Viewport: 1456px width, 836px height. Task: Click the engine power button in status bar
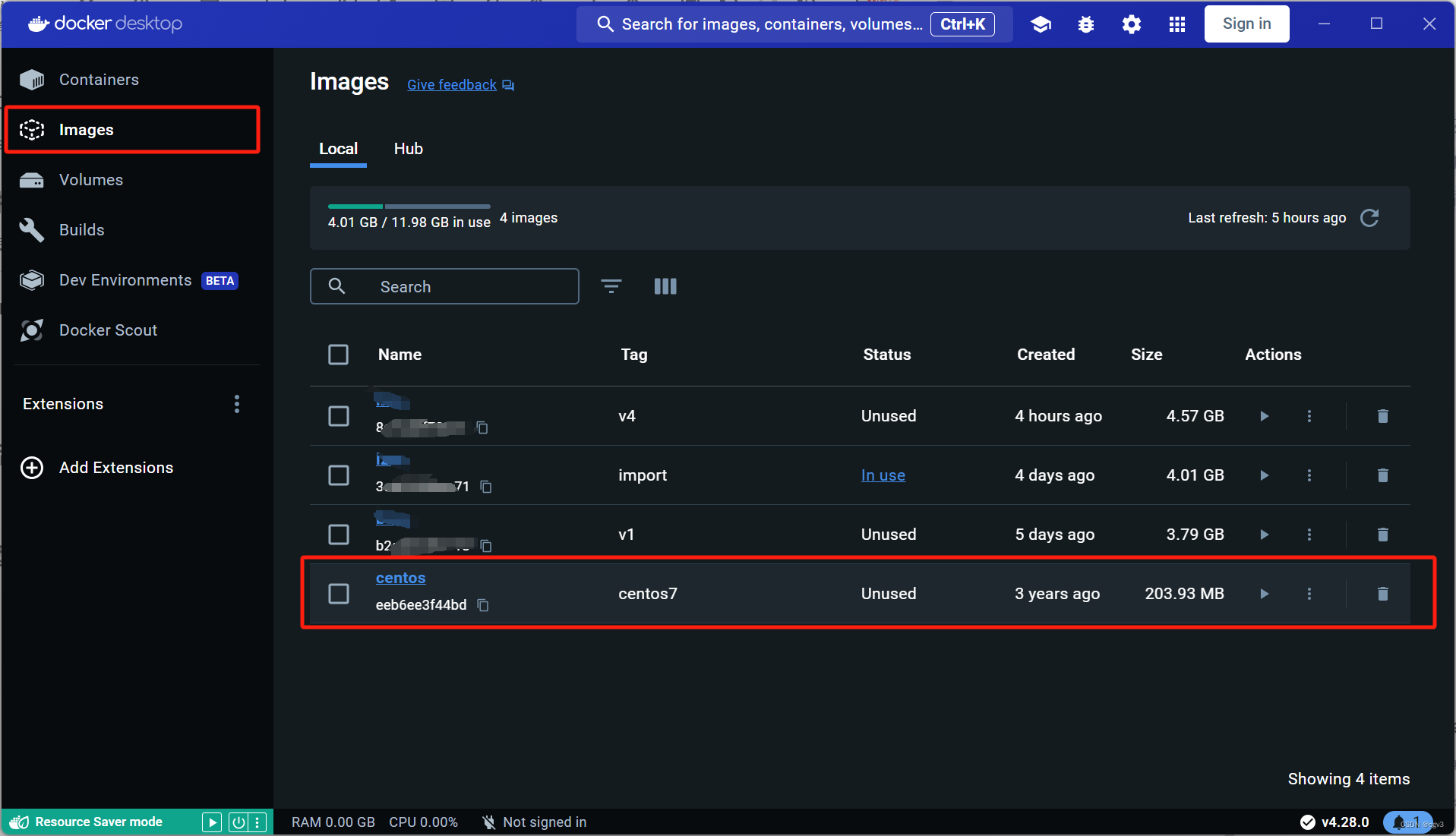point(238,822)
